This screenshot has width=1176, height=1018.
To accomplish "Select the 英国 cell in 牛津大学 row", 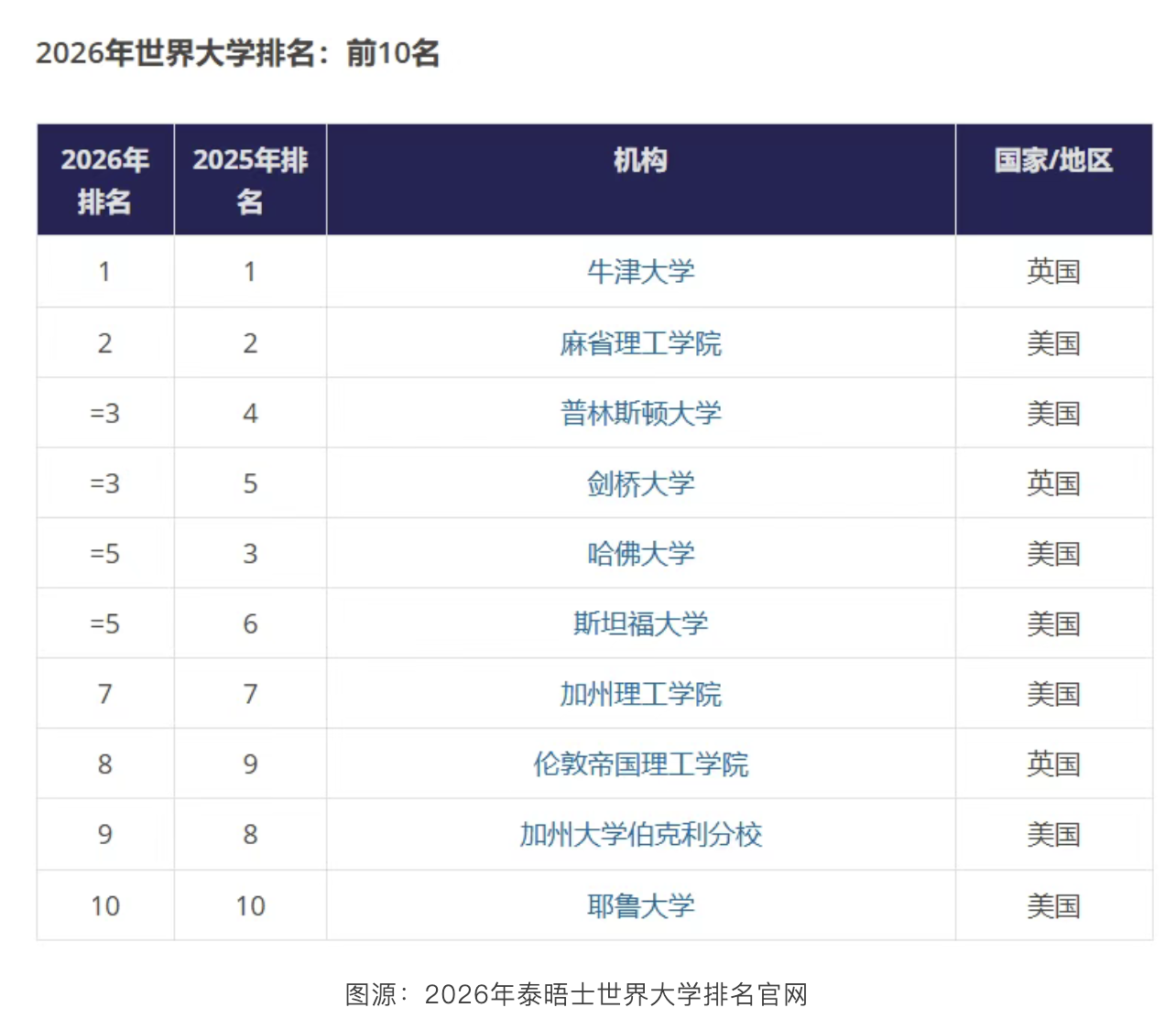I will click(1053, 272).
